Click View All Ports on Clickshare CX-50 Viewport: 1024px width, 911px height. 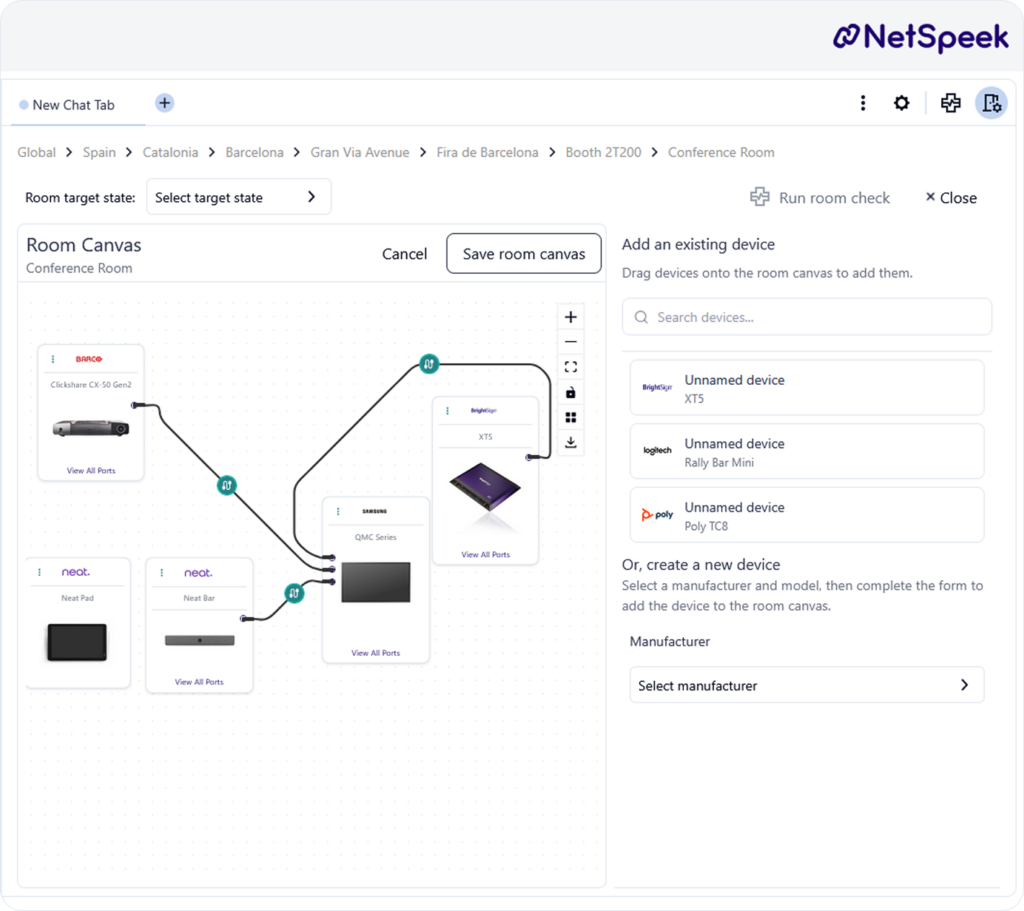91,470
